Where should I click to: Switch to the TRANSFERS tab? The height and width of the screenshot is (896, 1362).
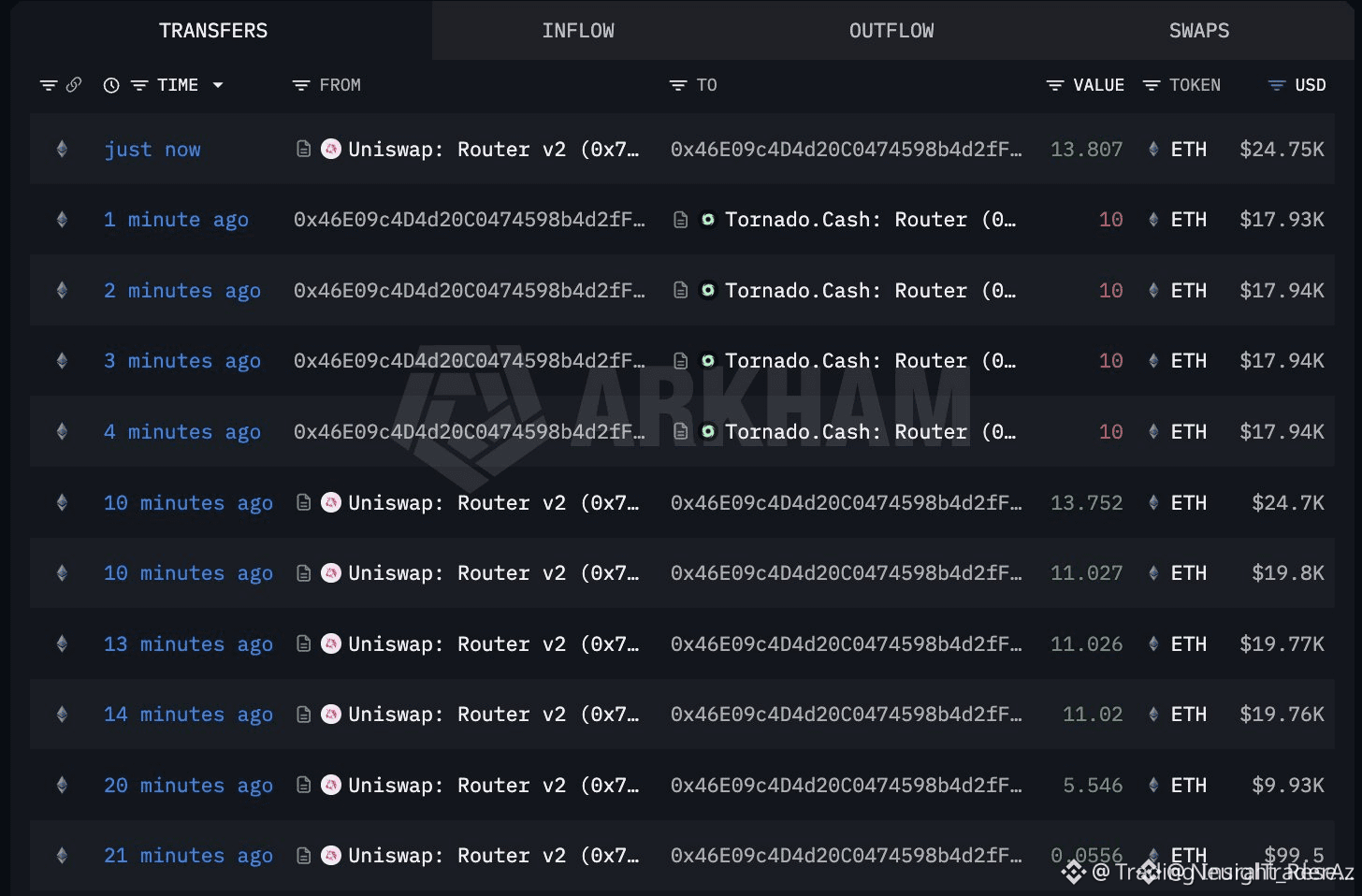tap(213, 31)
